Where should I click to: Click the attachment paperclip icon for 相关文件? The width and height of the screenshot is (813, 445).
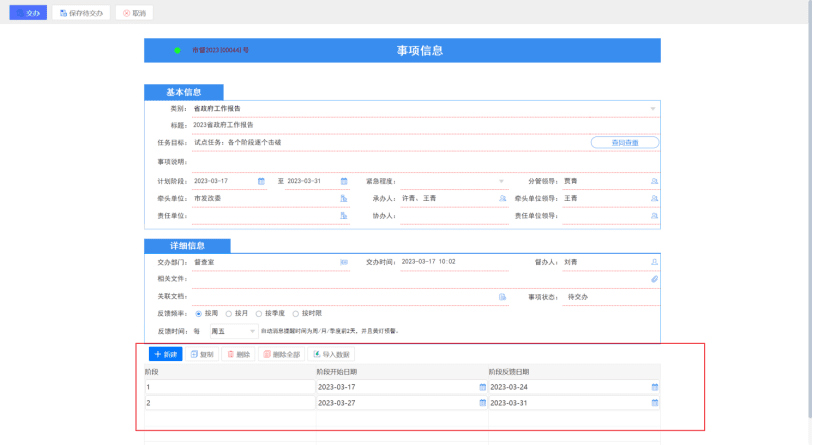(x=654, y=279)
